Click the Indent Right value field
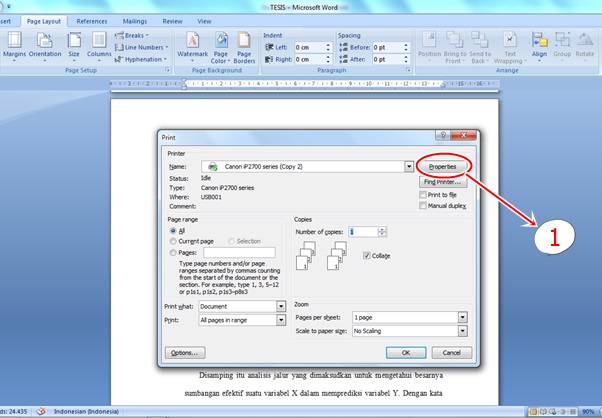This screenshot has height=418, width=602. tap(309, 59)
